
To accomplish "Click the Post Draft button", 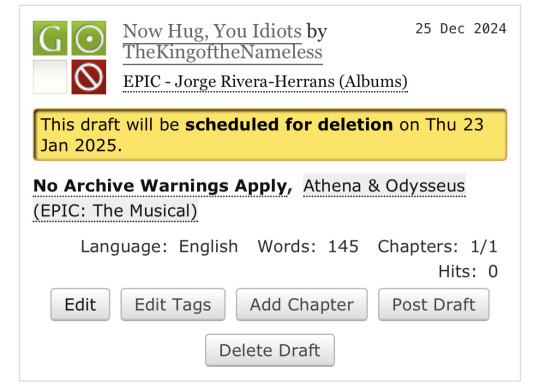I will pyautogui.click(x=434, y=305).
